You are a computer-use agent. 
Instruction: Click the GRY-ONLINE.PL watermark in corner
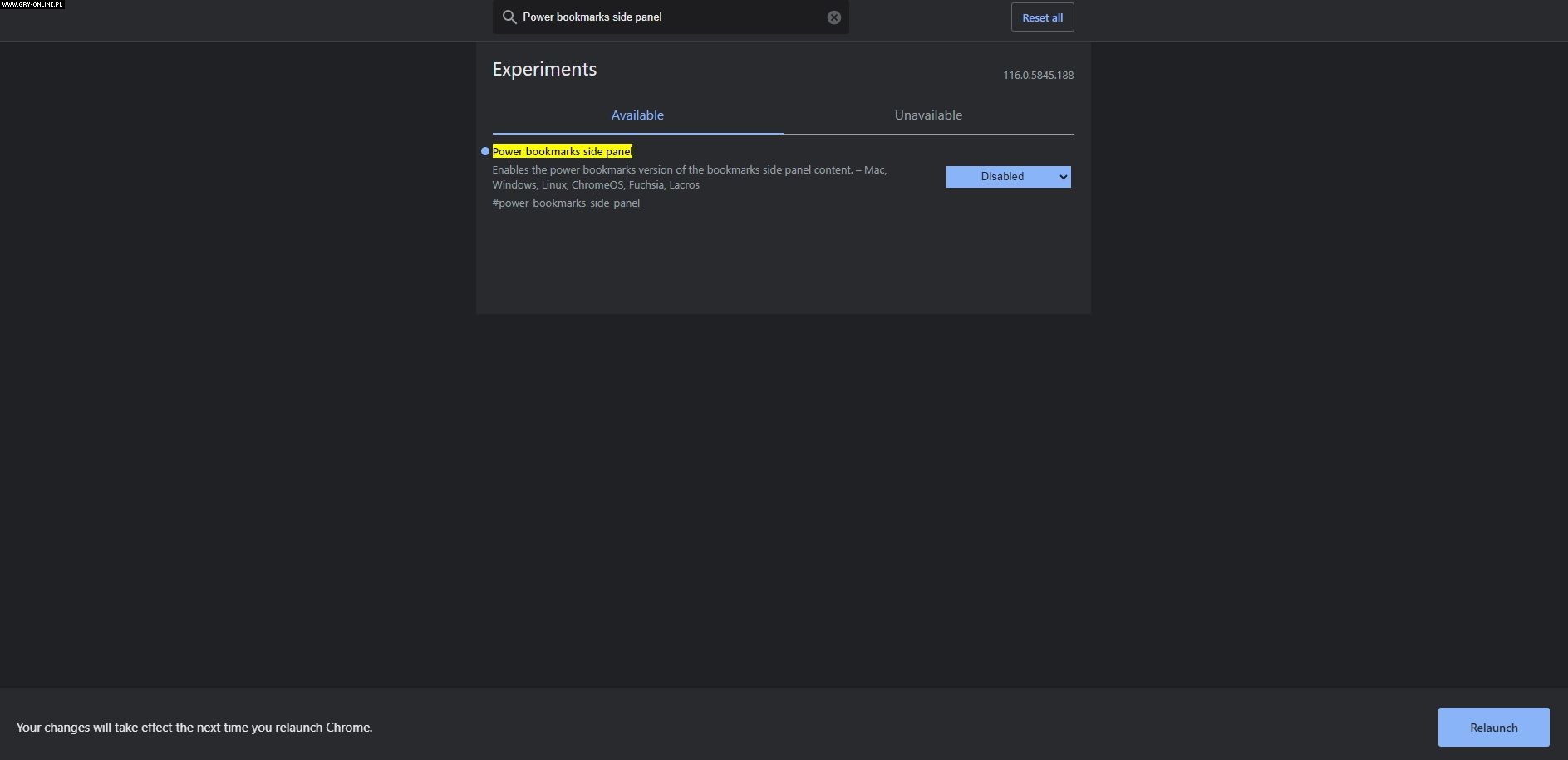coord(32,5)
